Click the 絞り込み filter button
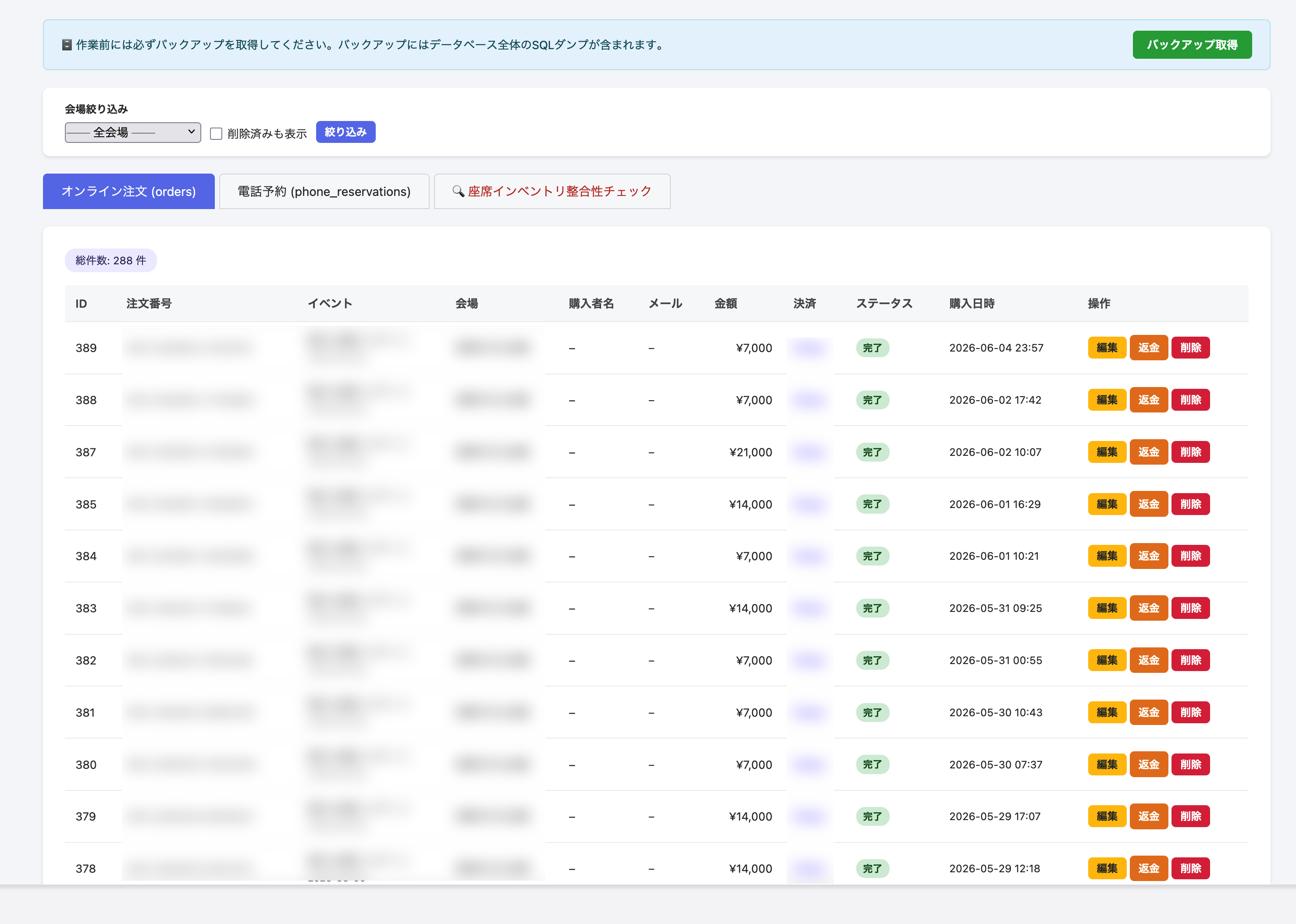This screenshot has height=924, width=1296. coord(345,132)
